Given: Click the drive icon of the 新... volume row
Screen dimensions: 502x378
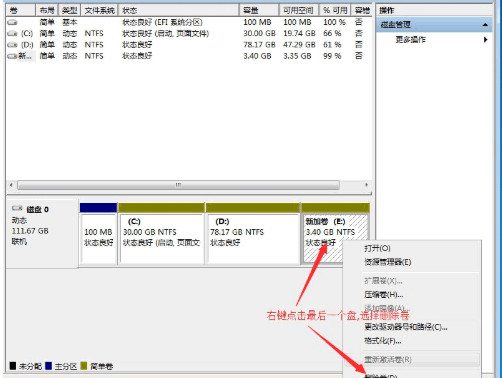Looking at the screenshot, I should pos(12,56).
